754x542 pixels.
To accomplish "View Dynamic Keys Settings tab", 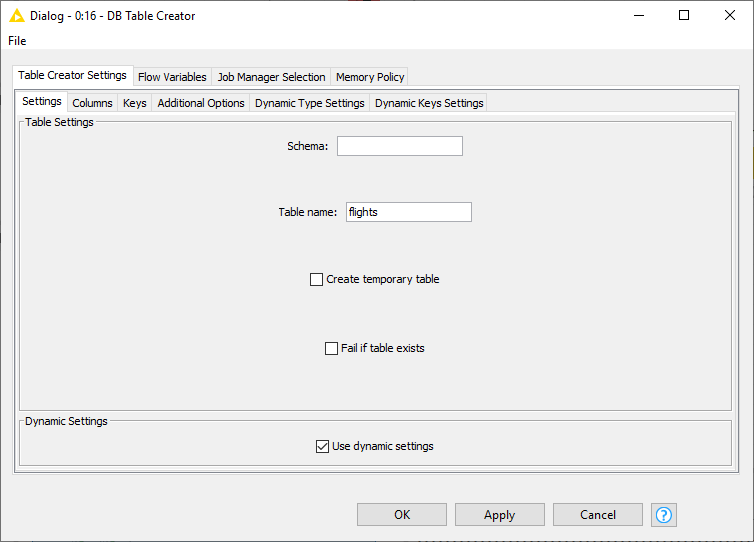I will pyautogui.click(x=429, y=103).
